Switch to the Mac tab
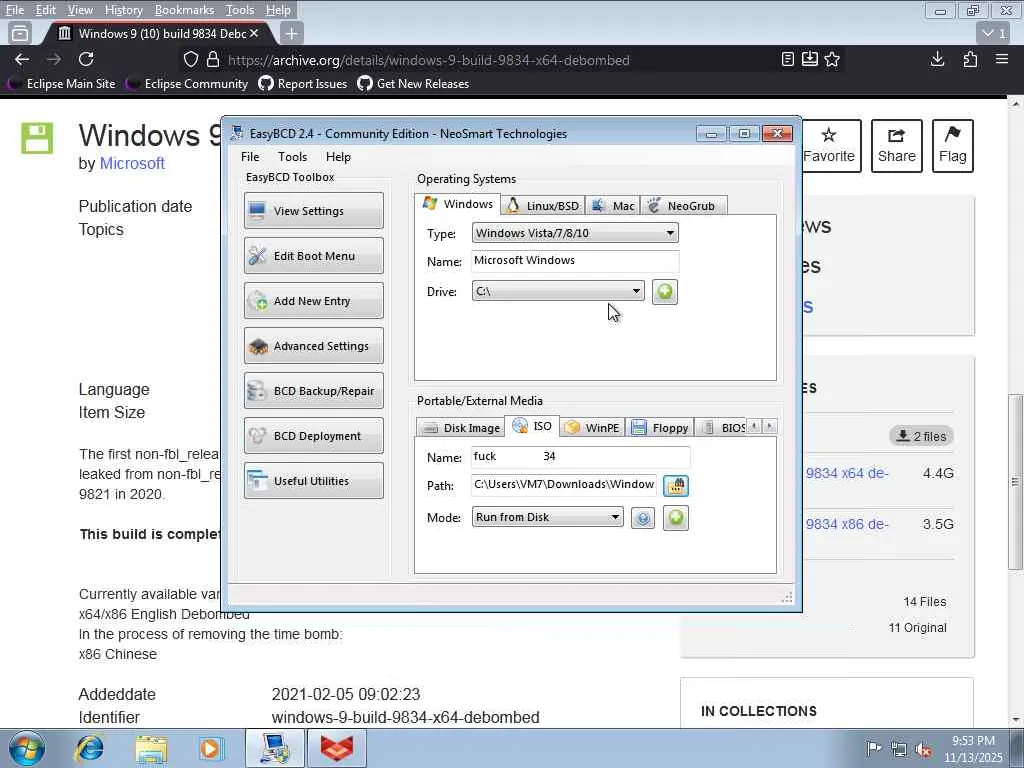Viewport: 1024px width, 768px height. (613, 206)
